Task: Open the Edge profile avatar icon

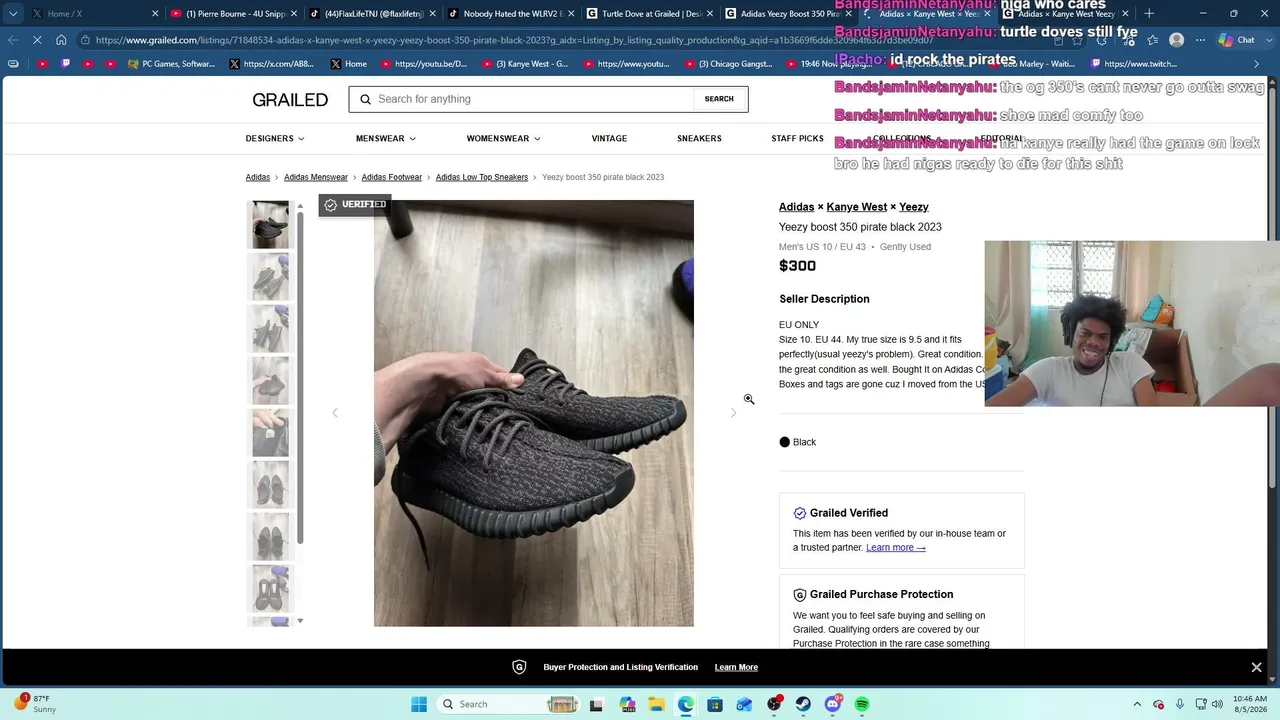Action: [1176, 40]
